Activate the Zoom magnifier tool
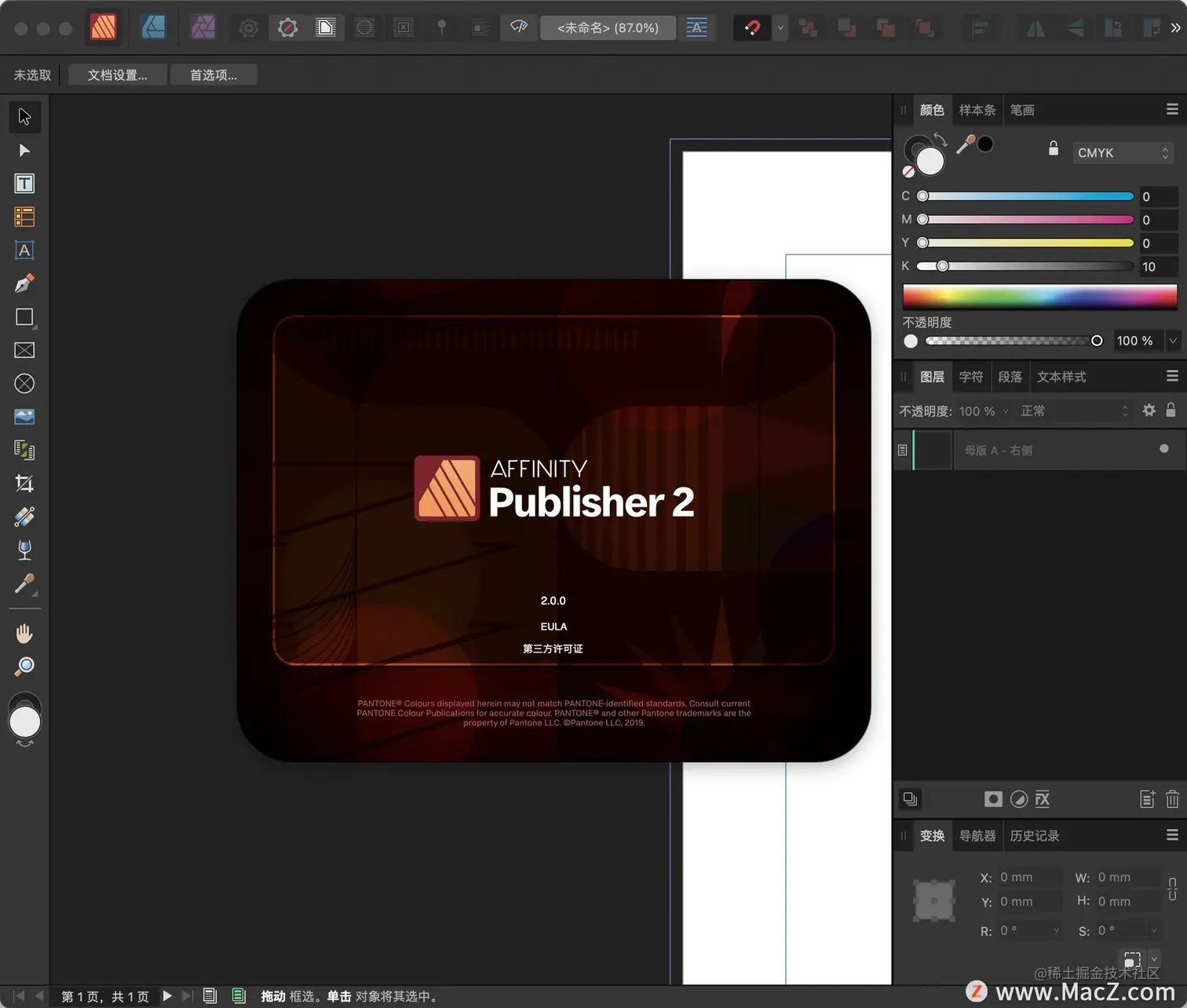This screenshot has height=1008, width=1187. click(x=24, y=667)
